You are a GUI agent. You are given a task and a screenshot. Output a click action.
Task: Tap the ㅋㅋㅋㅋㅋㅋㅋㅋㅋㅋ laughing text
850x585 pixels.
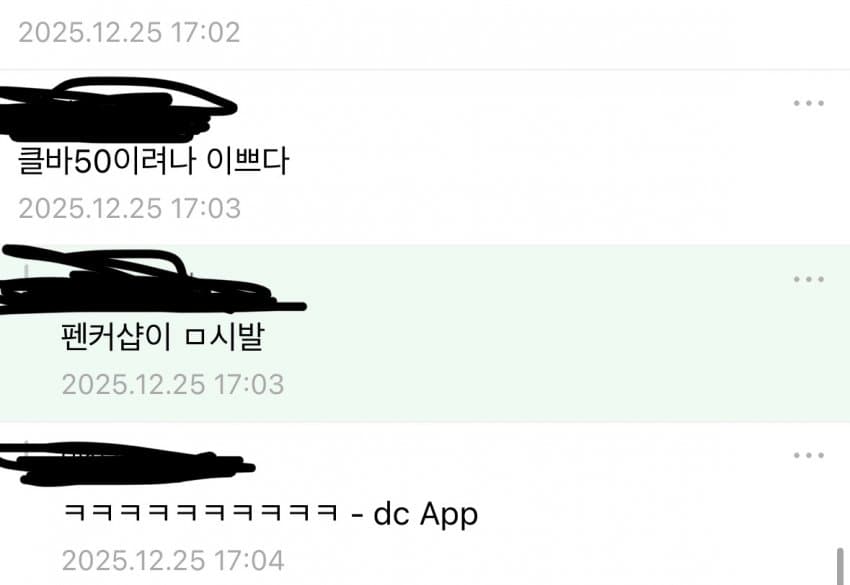(201, 512)
